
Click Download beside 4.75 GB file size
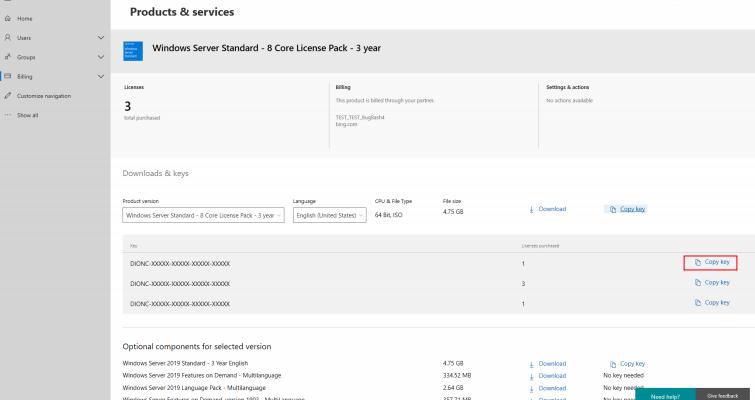[552, 209]
